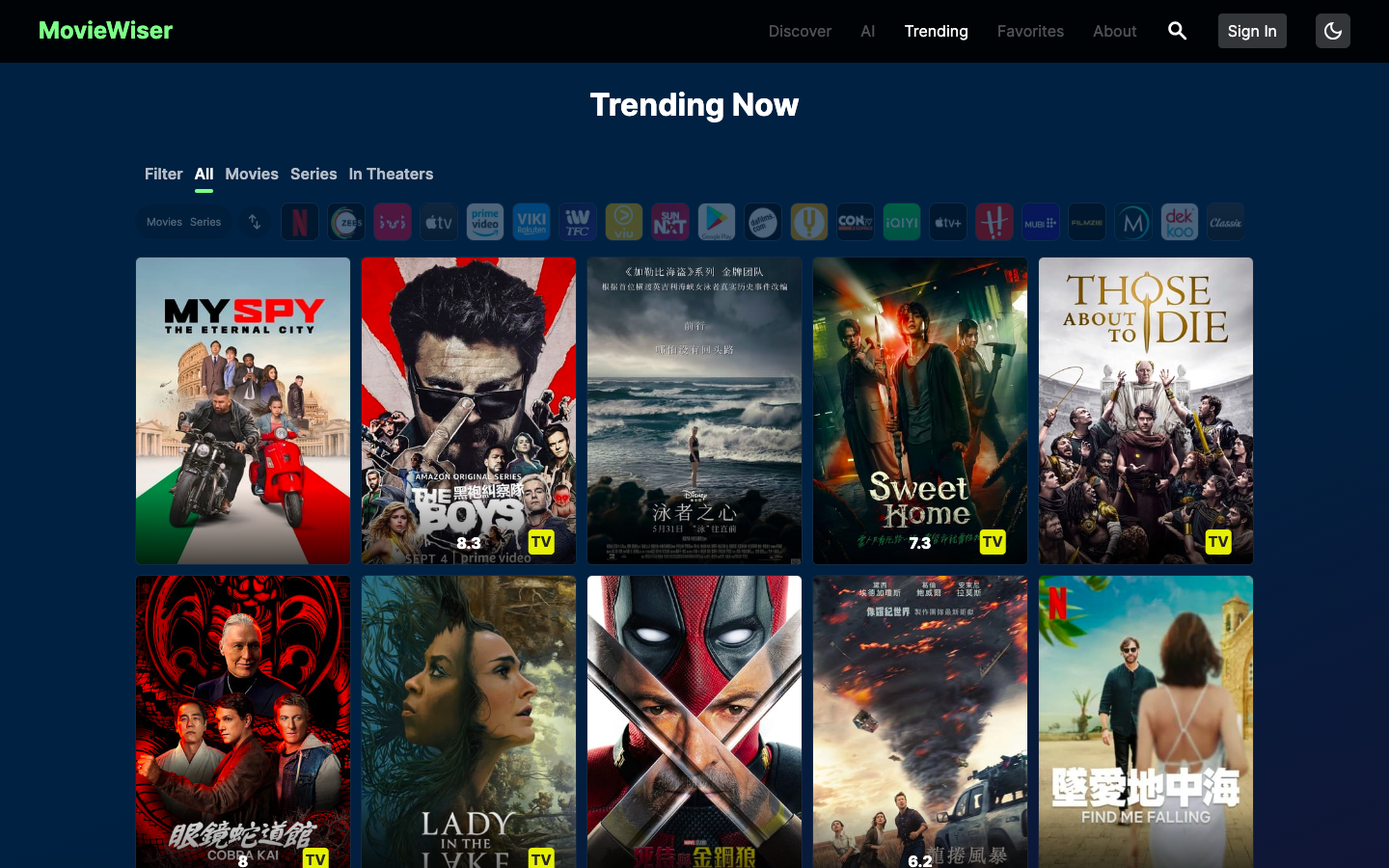Go to MovieWiser home logo
This screenshot has height=868, width=1389.
click(106, 31)
